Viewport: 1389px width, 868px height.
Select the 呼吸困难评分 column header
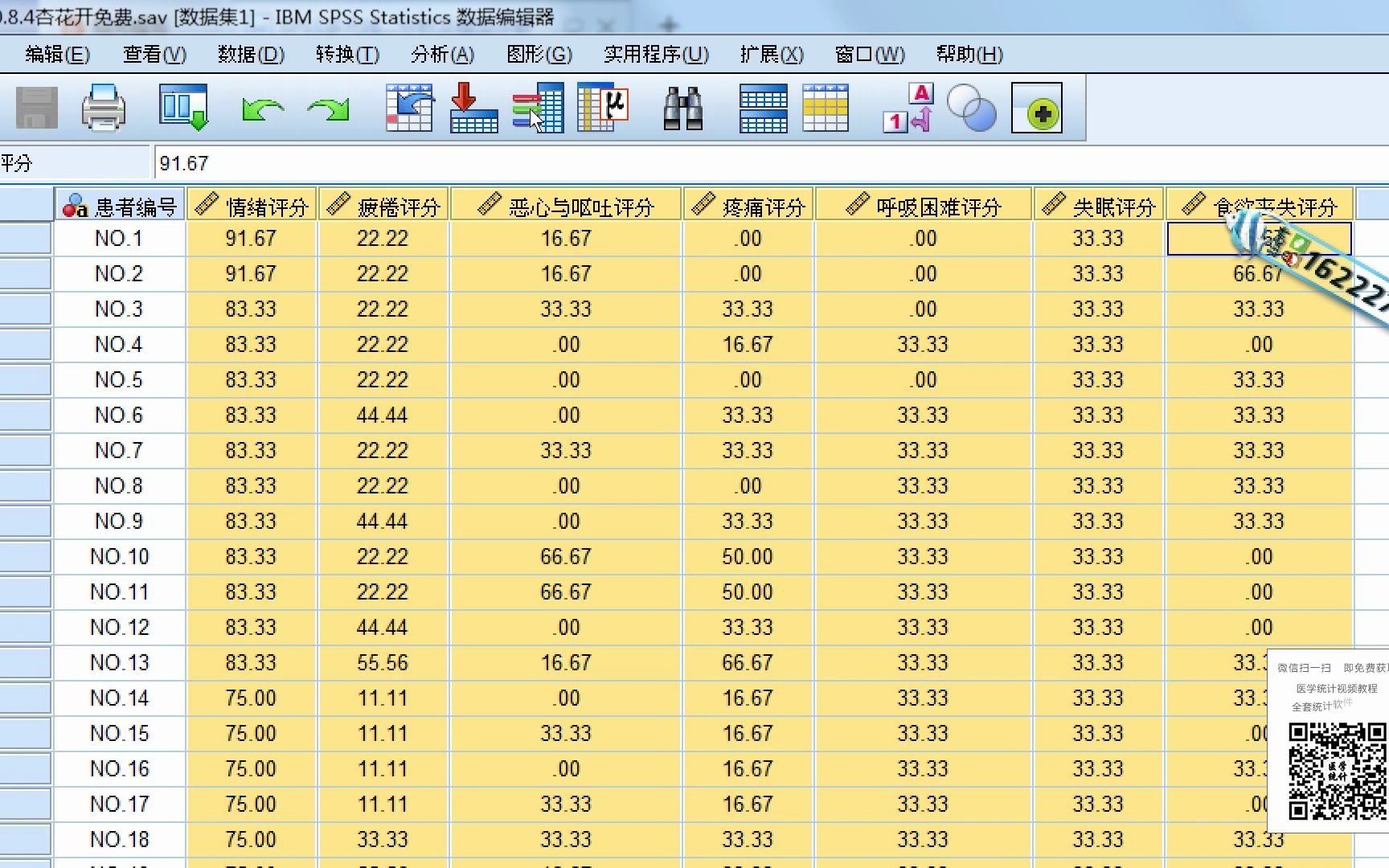pos(924,205)
